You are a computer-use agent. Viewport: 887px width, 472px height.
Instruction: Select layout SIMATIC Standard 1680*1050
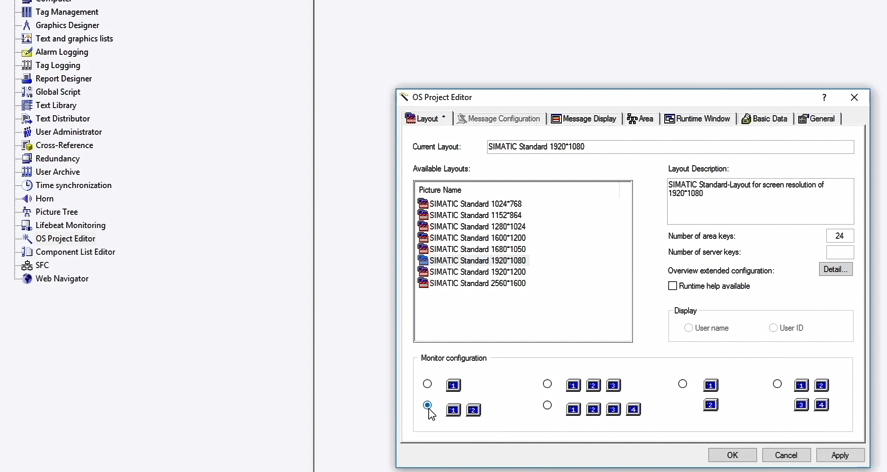477,249
